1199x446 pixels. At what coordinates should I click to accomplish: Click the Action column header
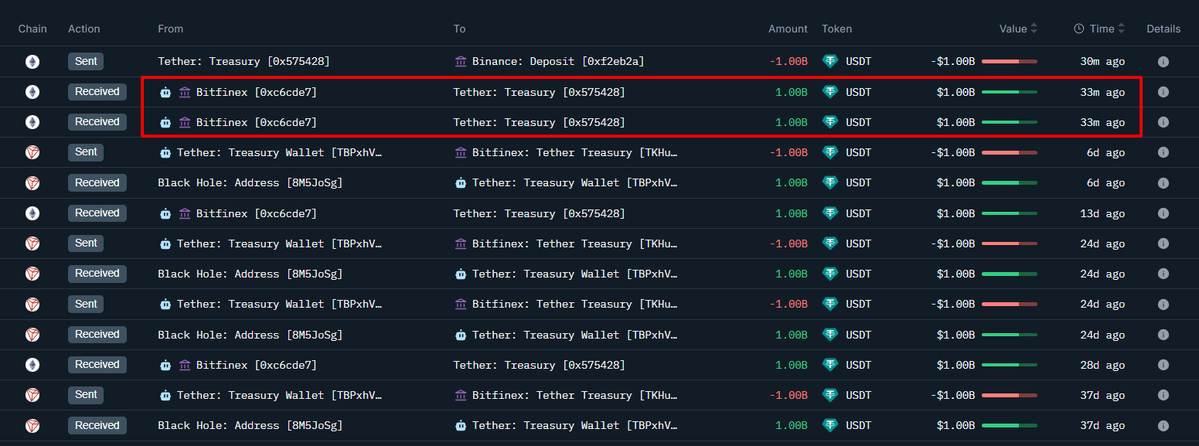click(x=84, y=28)
